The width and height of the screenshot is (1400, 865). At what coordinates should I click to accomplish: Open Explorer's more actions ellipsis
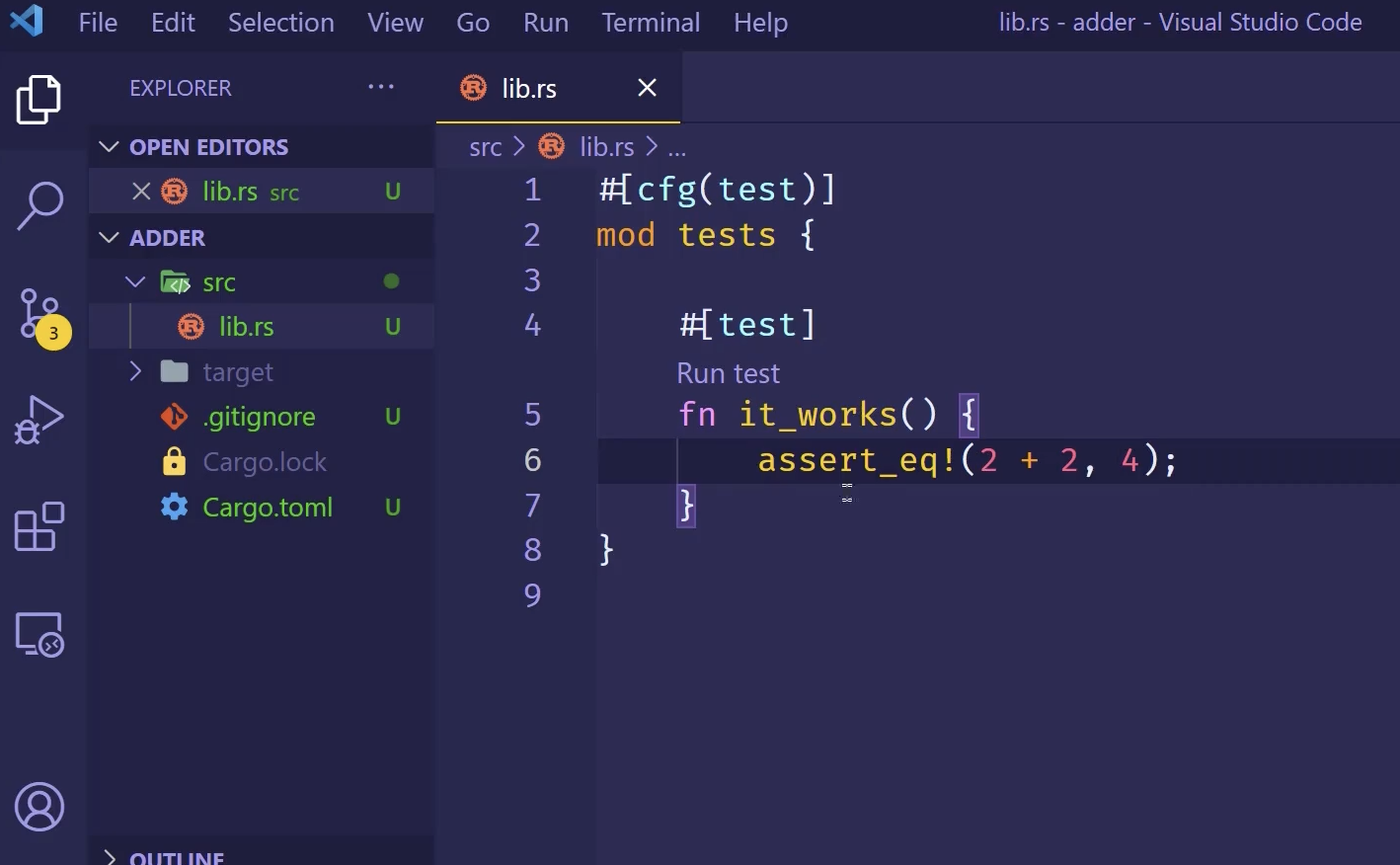pyautogui.click(x=381, y=87)
